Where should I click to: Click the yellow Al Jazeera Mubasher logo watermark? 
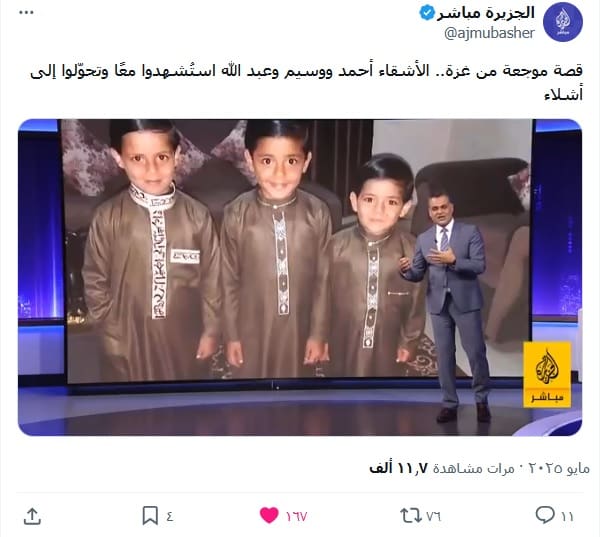click(547, 375)
